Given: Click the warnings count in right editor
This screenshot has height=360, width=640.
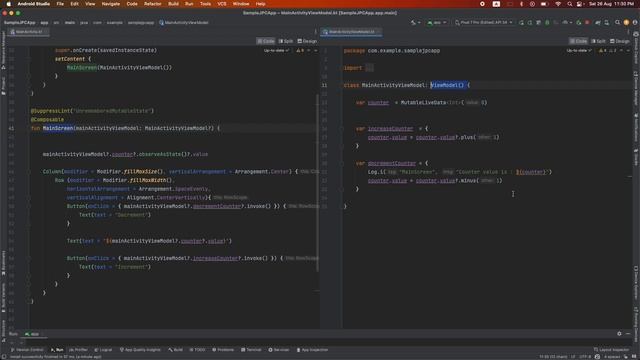Looking at the screenshot, I should (x=603, y=51).
